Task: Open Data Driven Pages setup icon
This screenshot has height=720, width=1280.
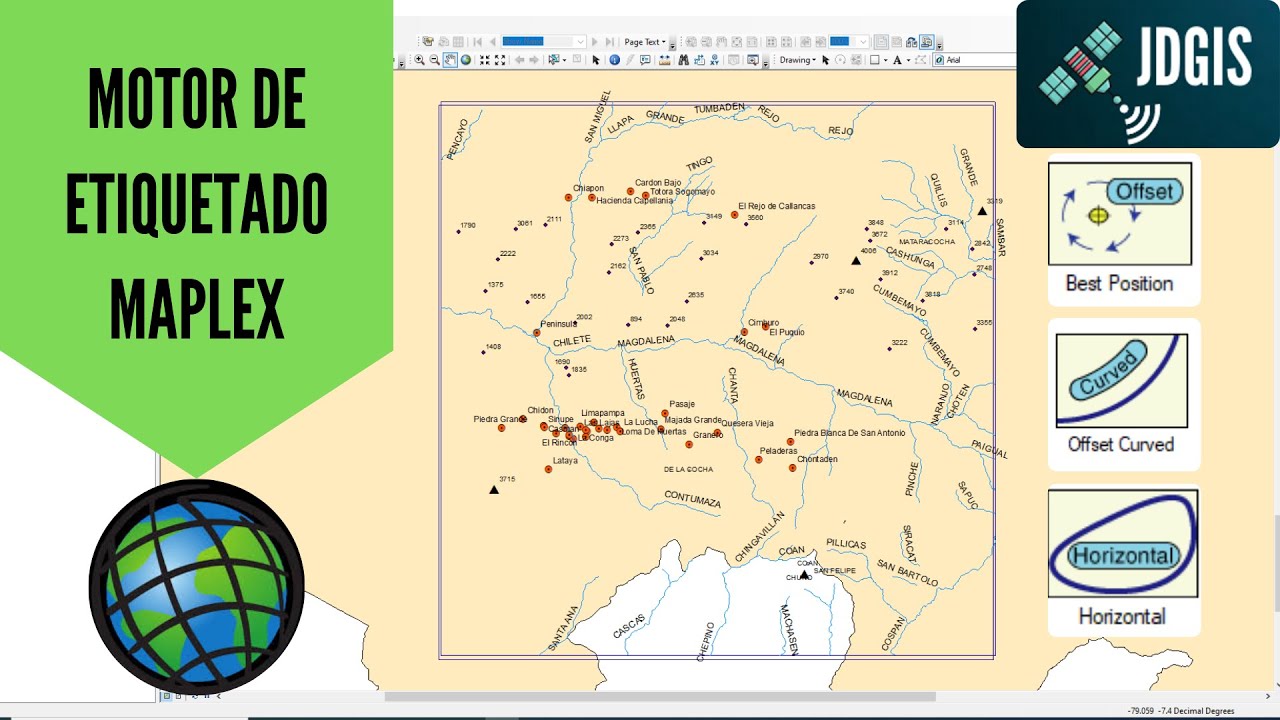Action: (428, 42)
